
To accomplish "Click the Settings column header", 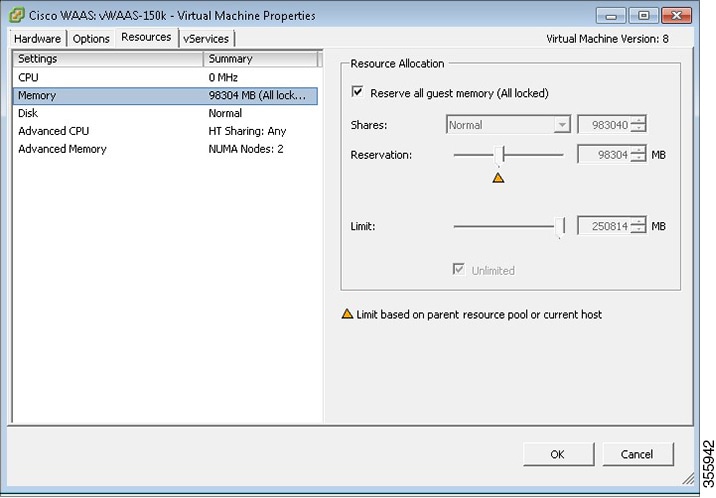I will [108, 59].
